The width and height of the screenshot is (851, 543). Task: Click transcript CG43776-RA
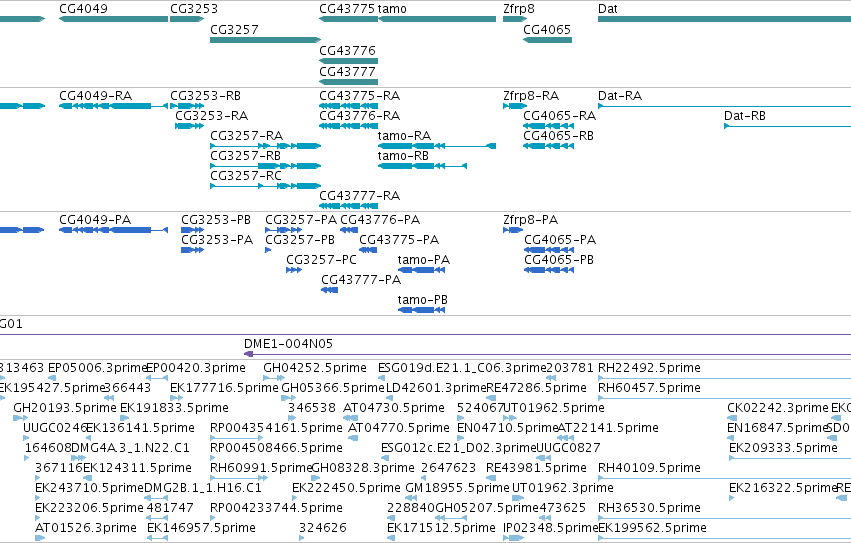point(348,126)
